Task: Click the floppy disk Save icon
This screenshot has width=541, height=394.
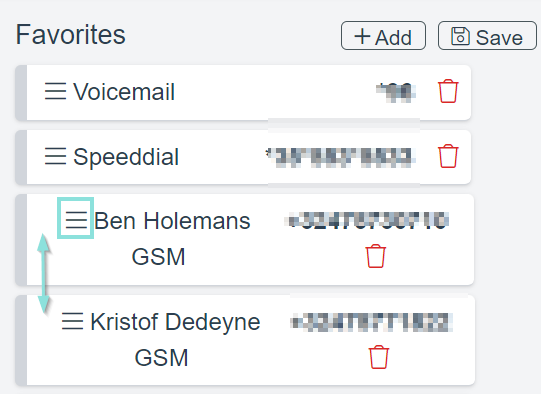Action: pyautogui.click(x=460, y=36)
